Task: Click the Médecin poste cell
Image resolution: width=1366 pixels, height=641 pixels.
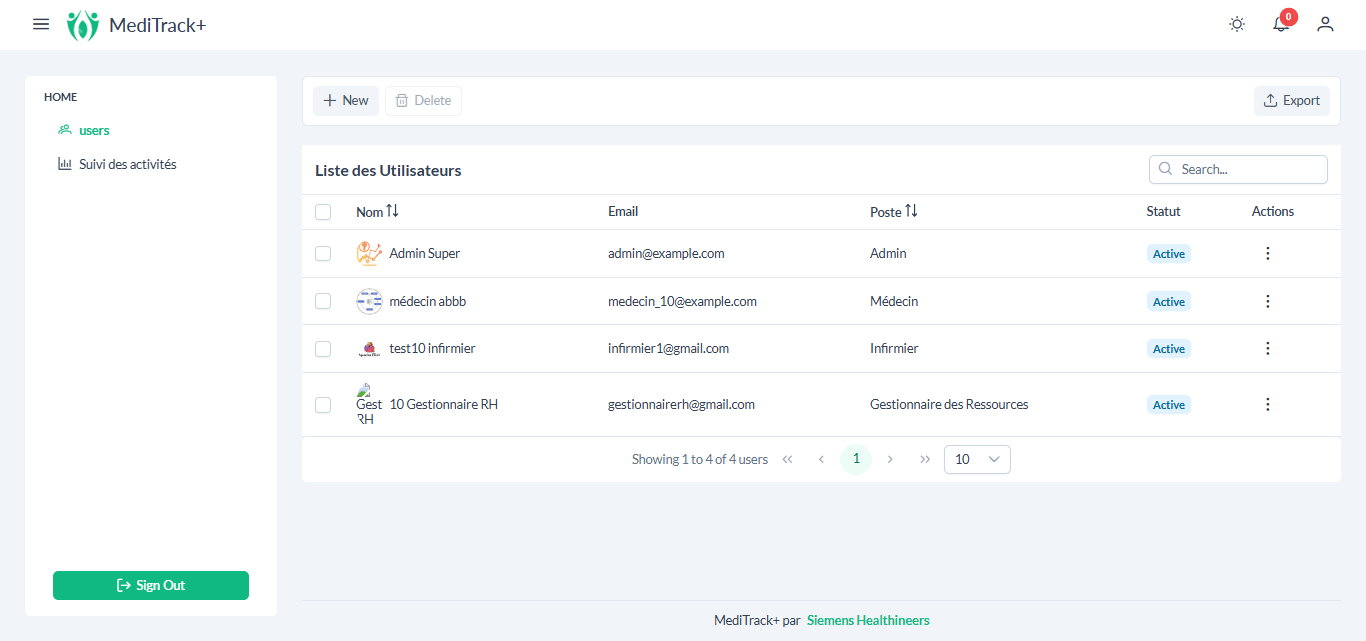Action: point(894,301)
